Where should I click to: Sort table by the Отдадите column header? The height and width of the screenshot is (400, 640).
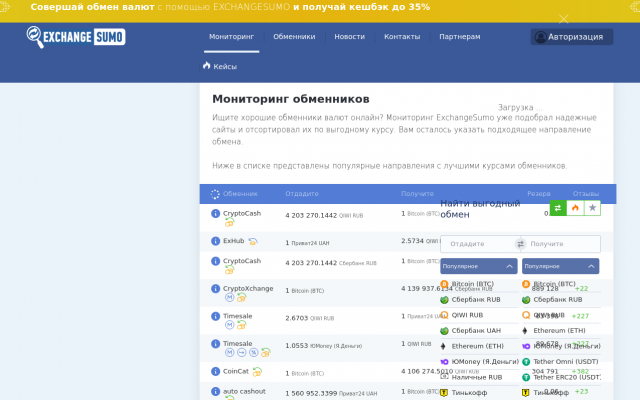302,194
